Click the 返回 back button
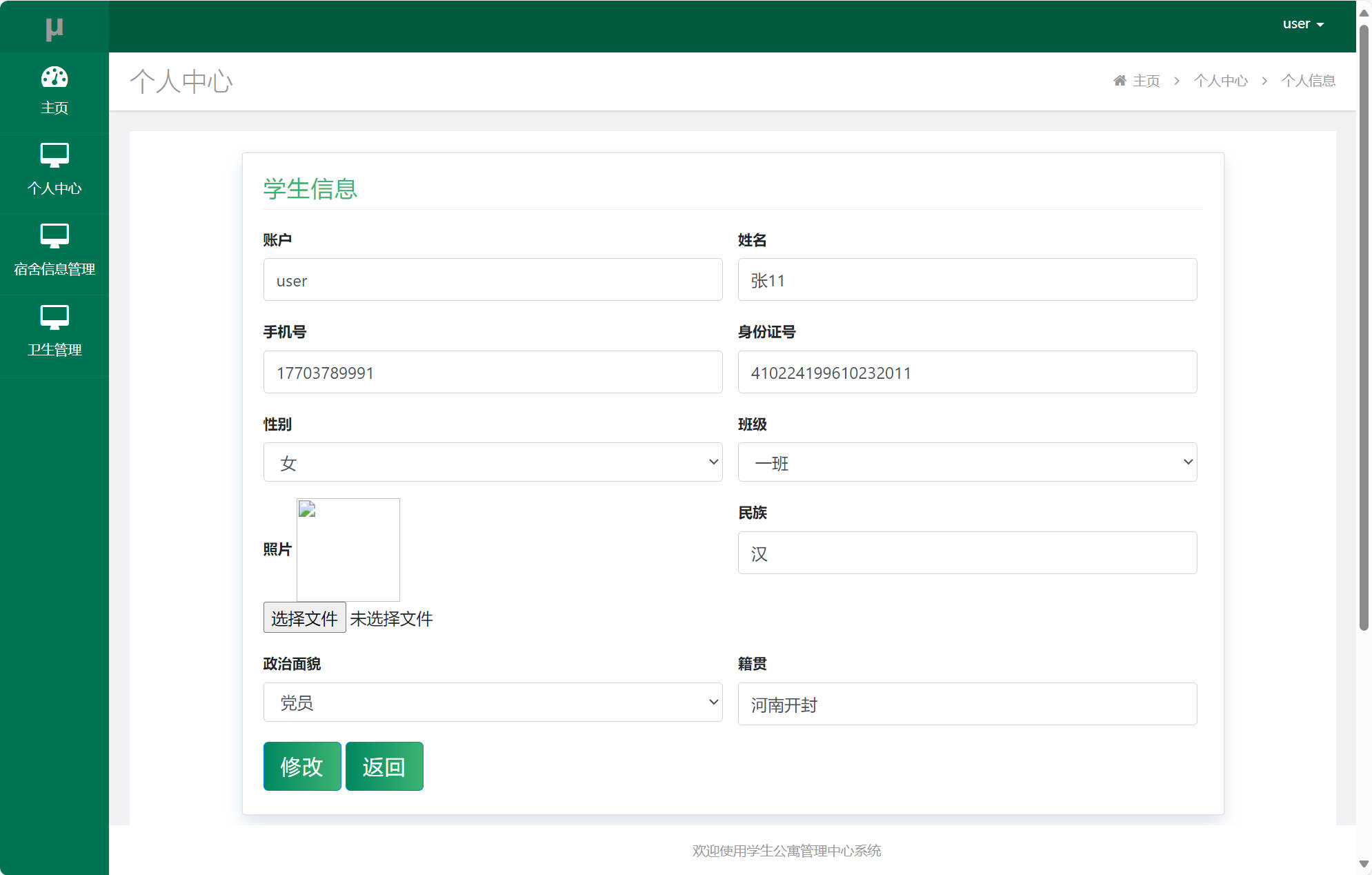The image size is (1372, 875). click(384, 766)
